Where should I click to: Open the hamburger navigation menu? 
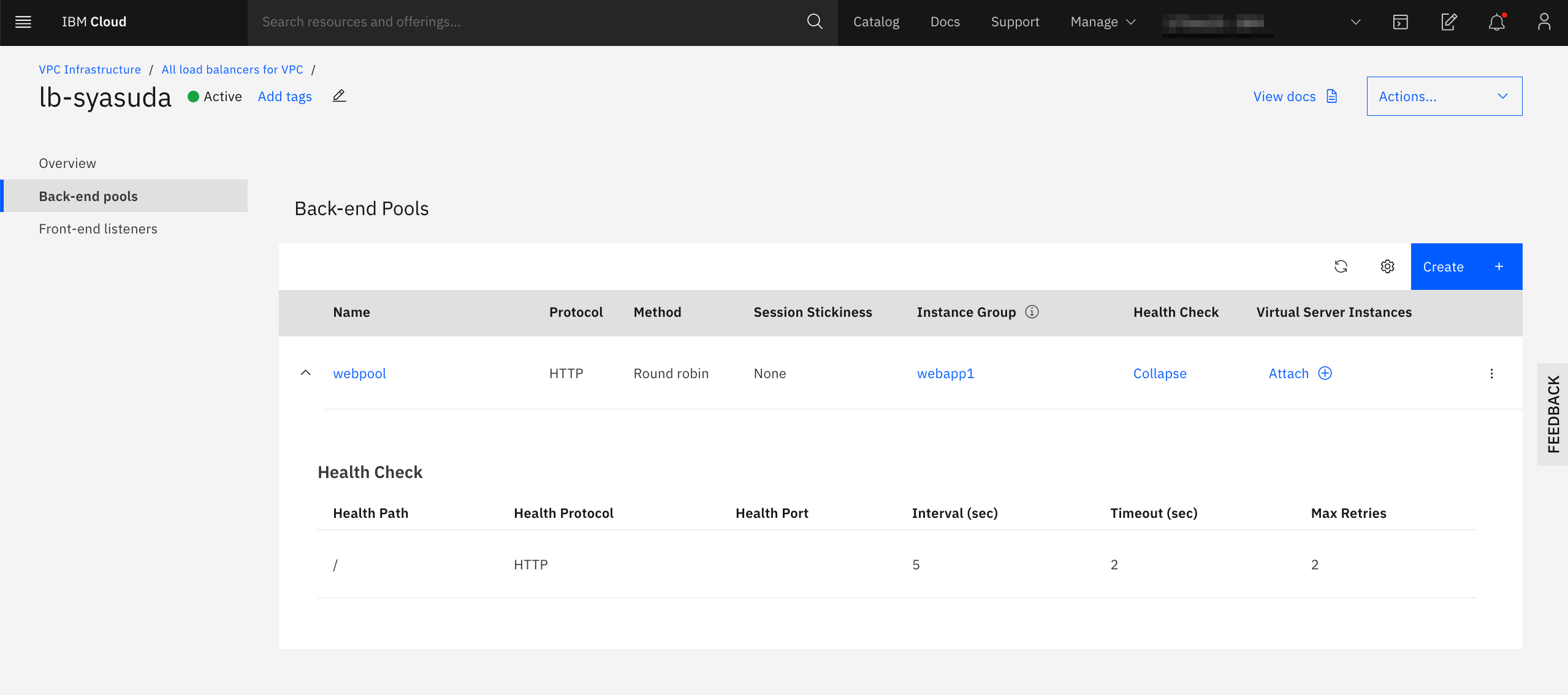[23, 22]
